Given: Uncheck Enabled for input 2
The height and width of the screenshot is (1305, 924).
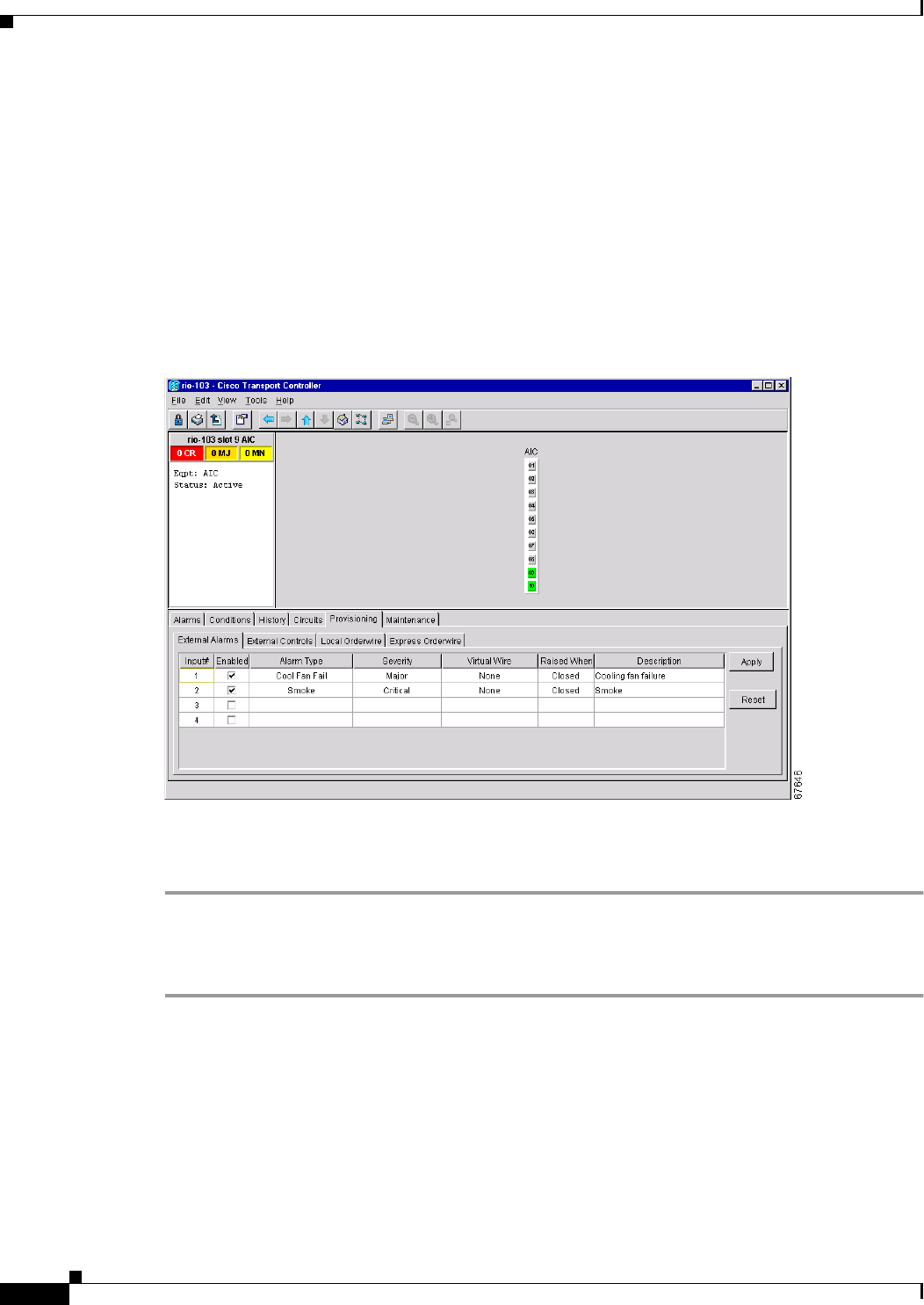Looking at the screenshot, I should click(232, 690).
